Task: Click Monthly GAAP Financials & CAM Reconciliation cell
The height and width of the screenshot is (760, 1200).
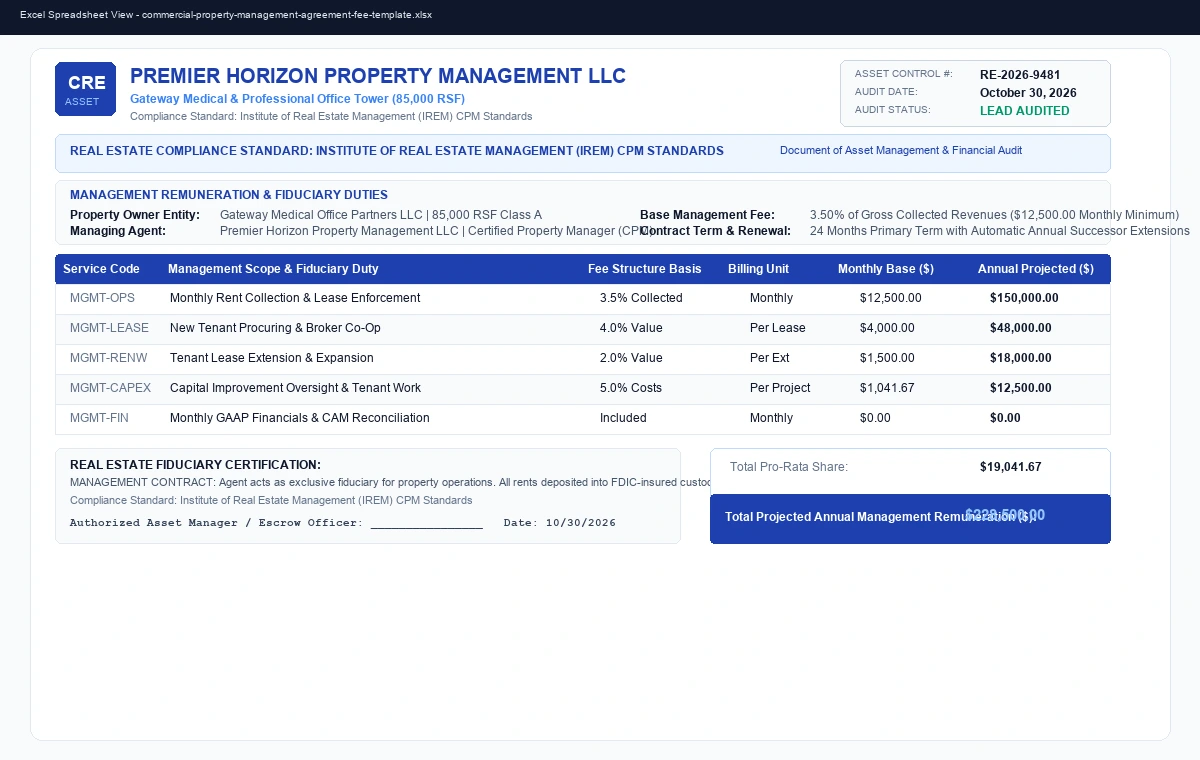Action: tap(300, 418)
